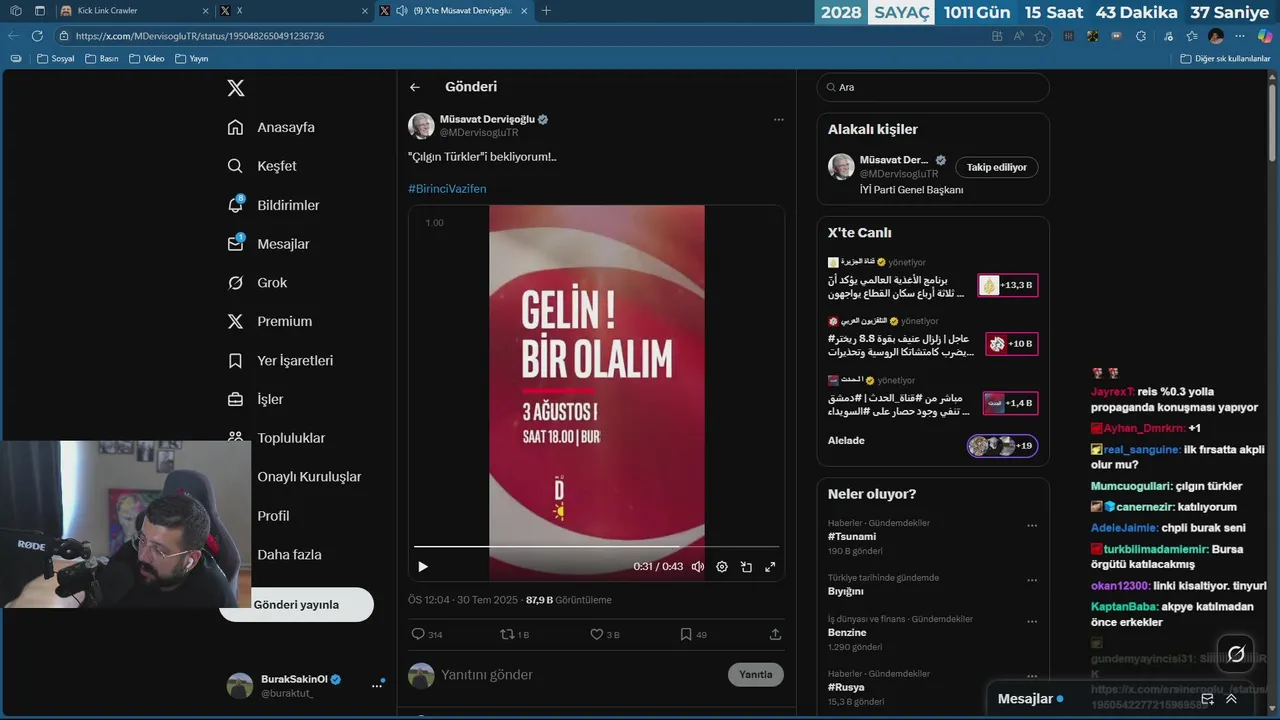
Task: Switch to the middle X browser tab
Action: pyautogui.click(x=293, y=10)
